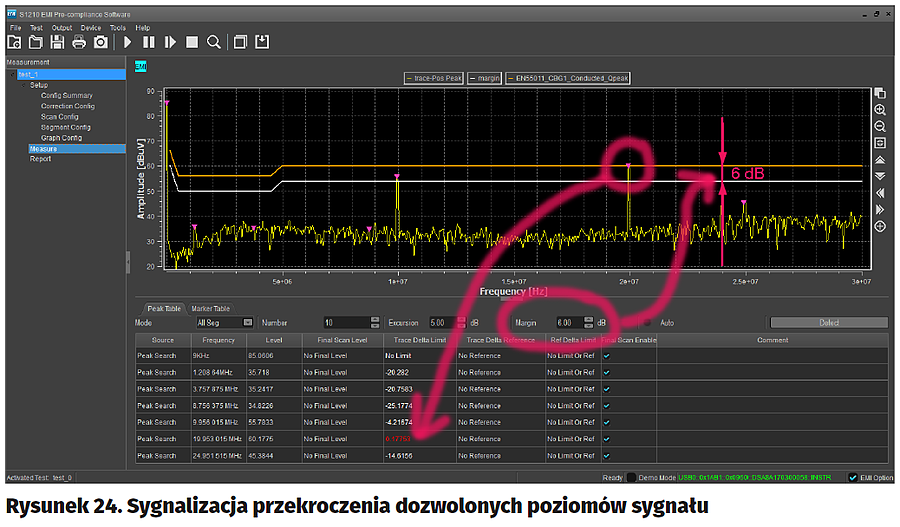900x527 pixels.
Task: Zoom in on graph with plus magnifier
Action: pyautogui.click(x=880, y=110)
